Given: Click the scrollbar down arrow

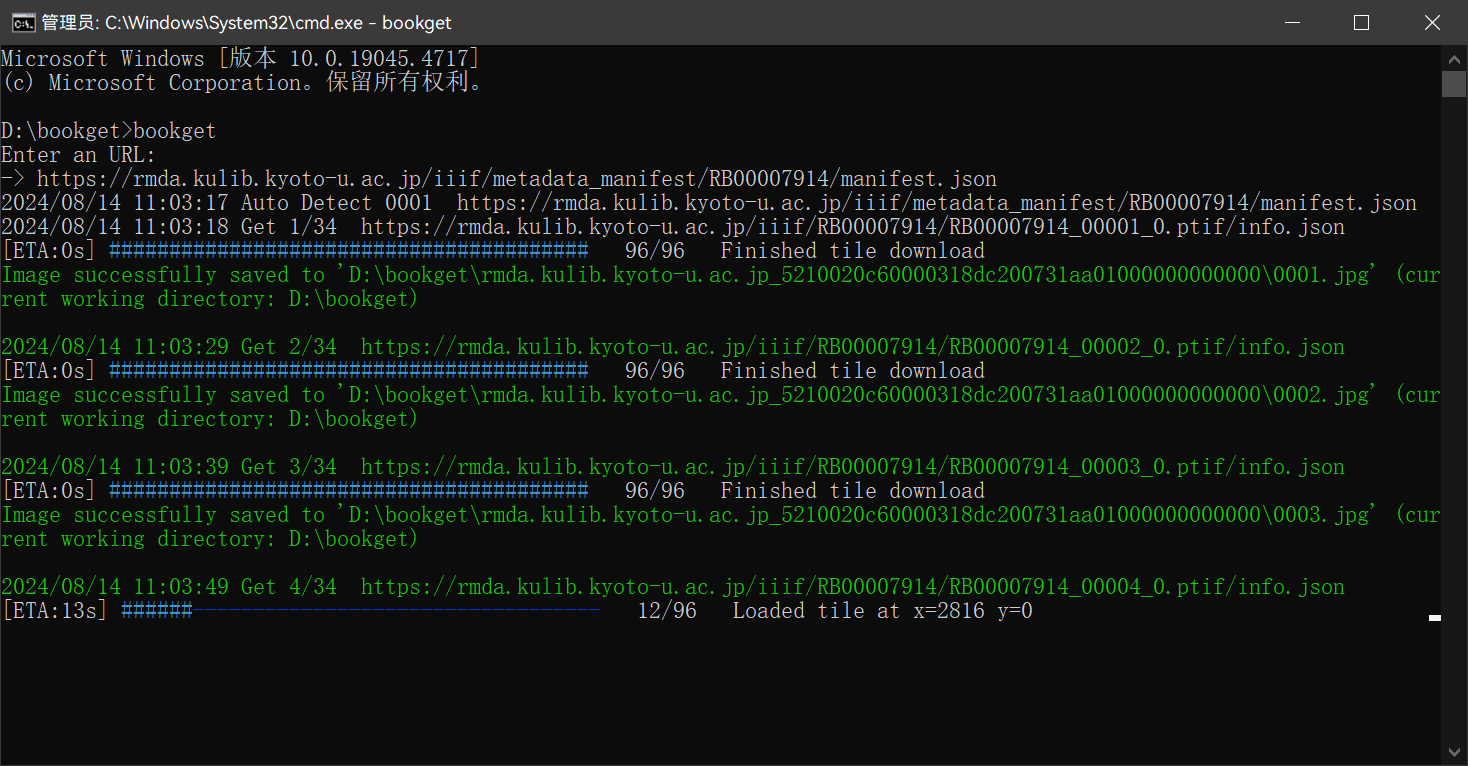Looking at the screenshot, I should 1454,751.
